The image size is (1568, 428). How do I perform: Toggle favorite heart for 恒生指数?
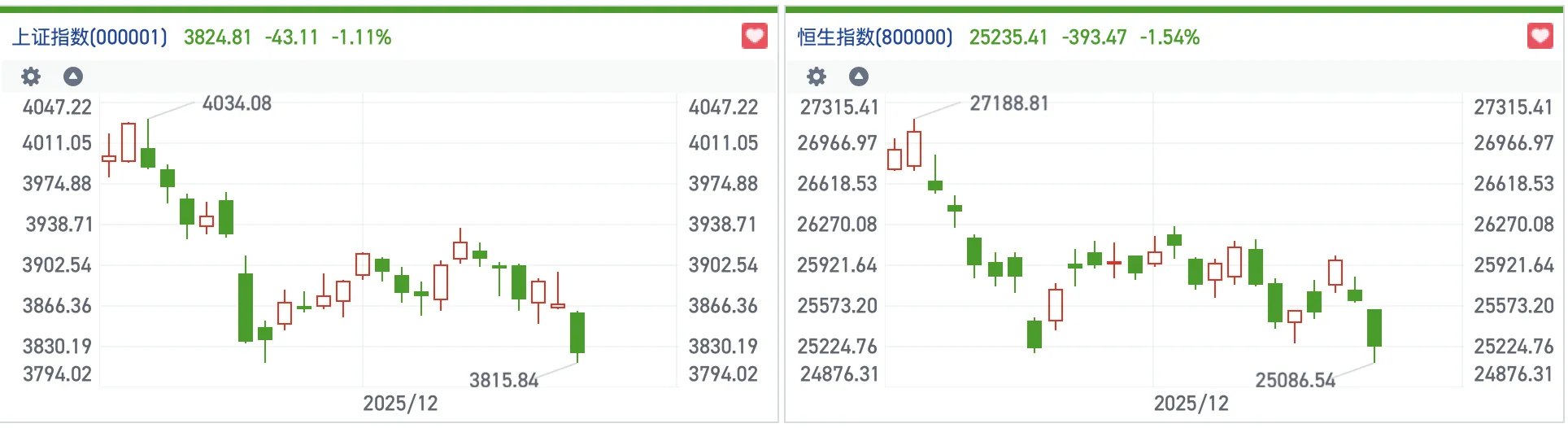(1540, 37)
